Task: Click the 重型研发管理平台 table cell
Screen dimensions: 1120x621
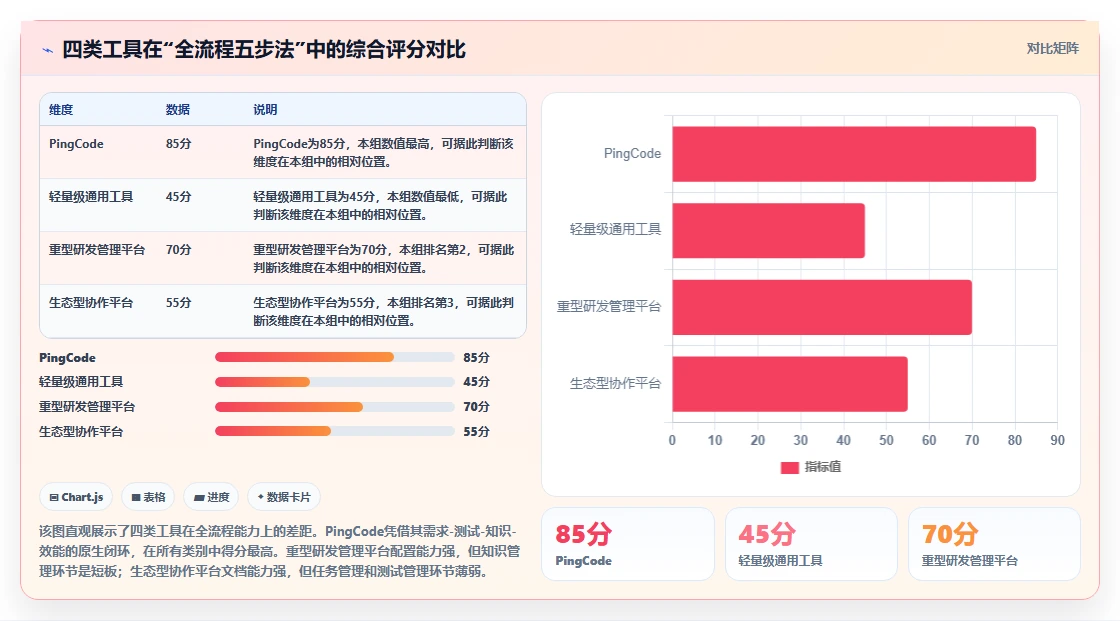Action: point(97,249)
